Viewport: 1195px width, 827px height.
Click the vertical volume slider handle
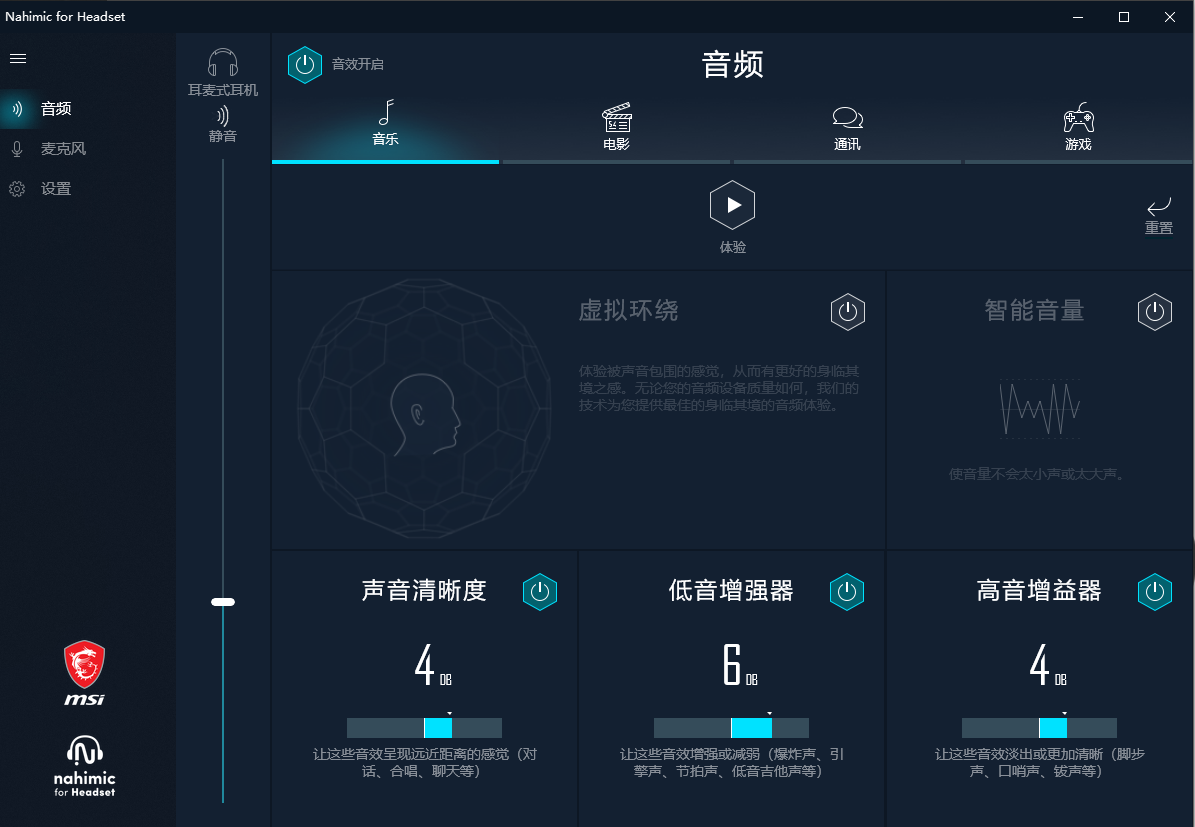pos(223,602)
